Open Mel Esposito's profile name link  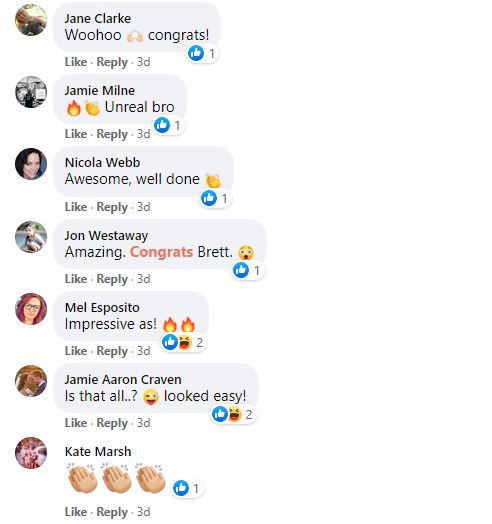tap(102, 307)
